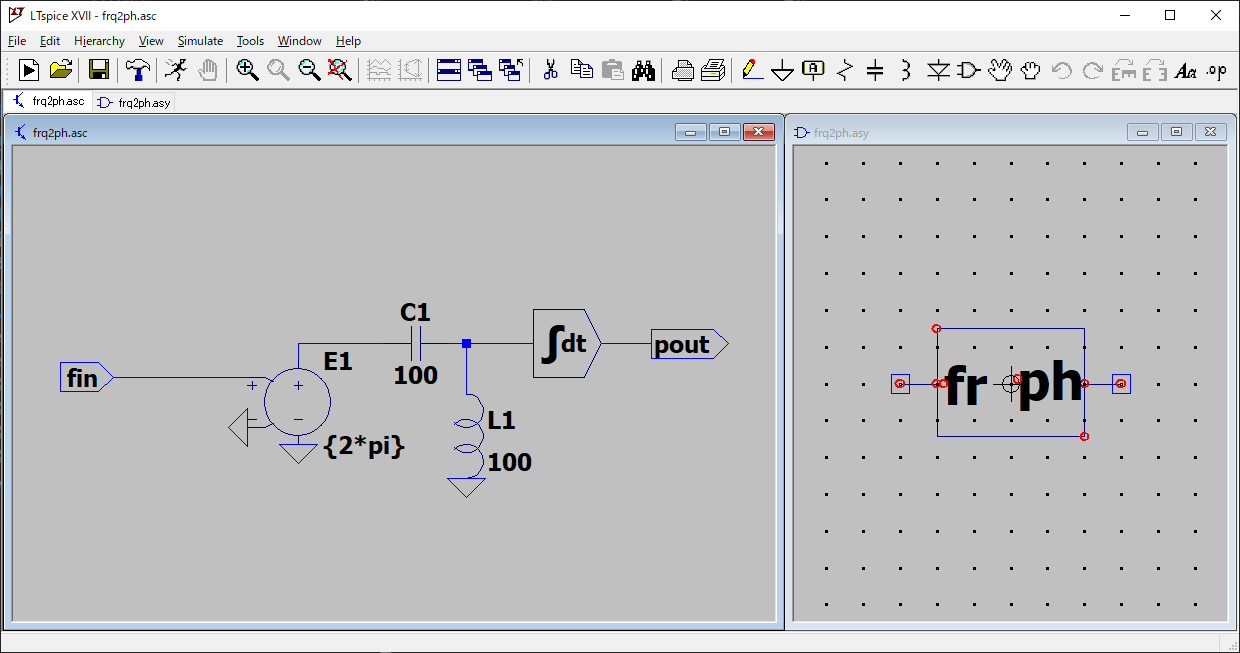
Task: Select the Drag closed-hand tool
Action: click(1030, 70)
